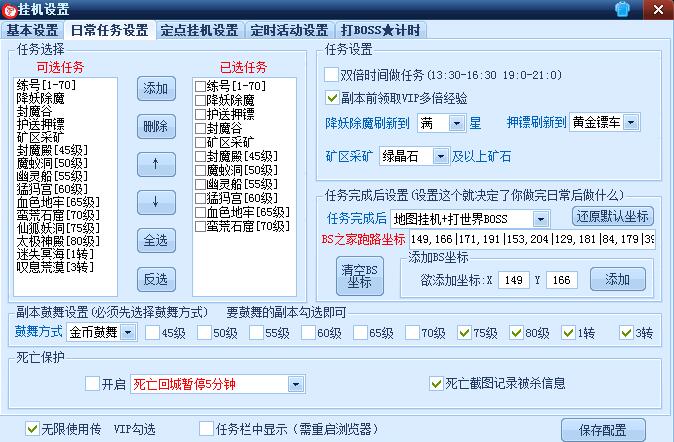Enable 60级 dungeon inspire checkbox
674x442 pixels.
tap(309, 332)
